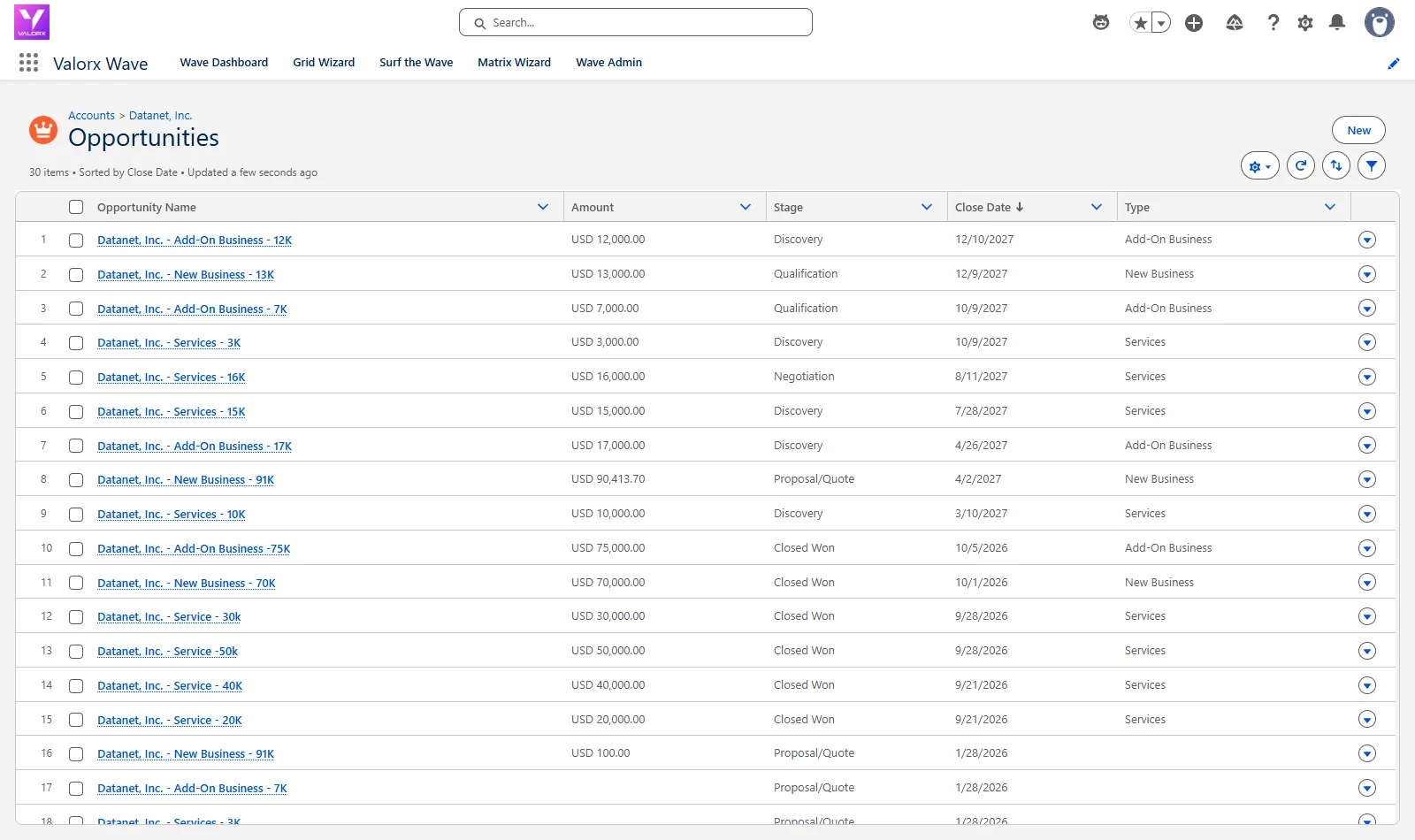This screenshot has height=840, width=1415.
Task: Open row actions for New Business - 70K
Action: pyautogui.click(x=1367, y=583)
